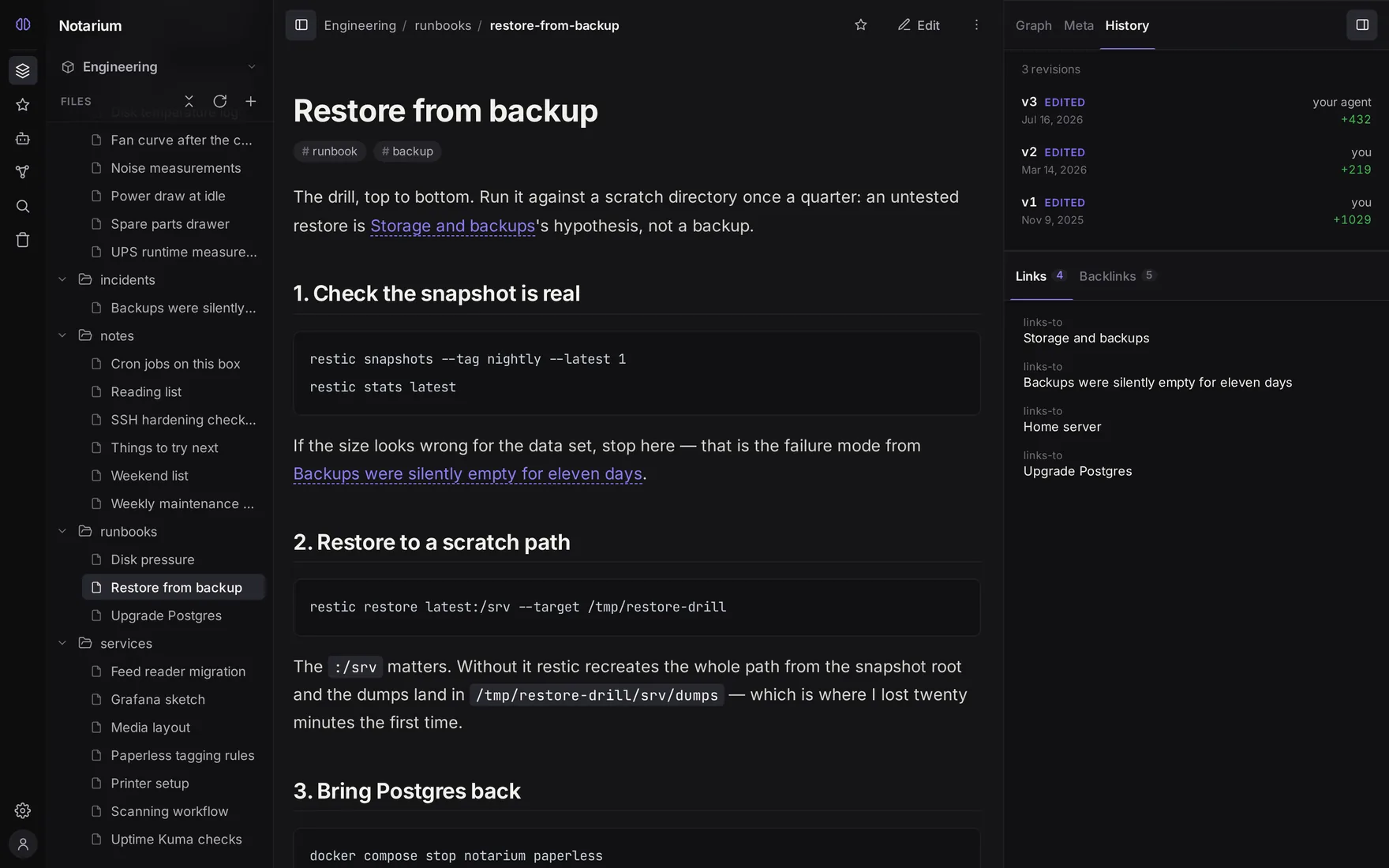Open the more options kebab menu
The image size is (1389, 868).
pos(976,25)
